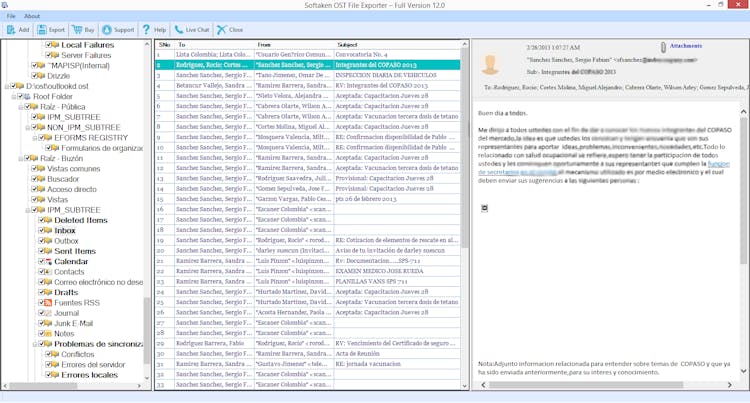Collapse the EFORMS REGISTRY node

(x=35, y=138)
